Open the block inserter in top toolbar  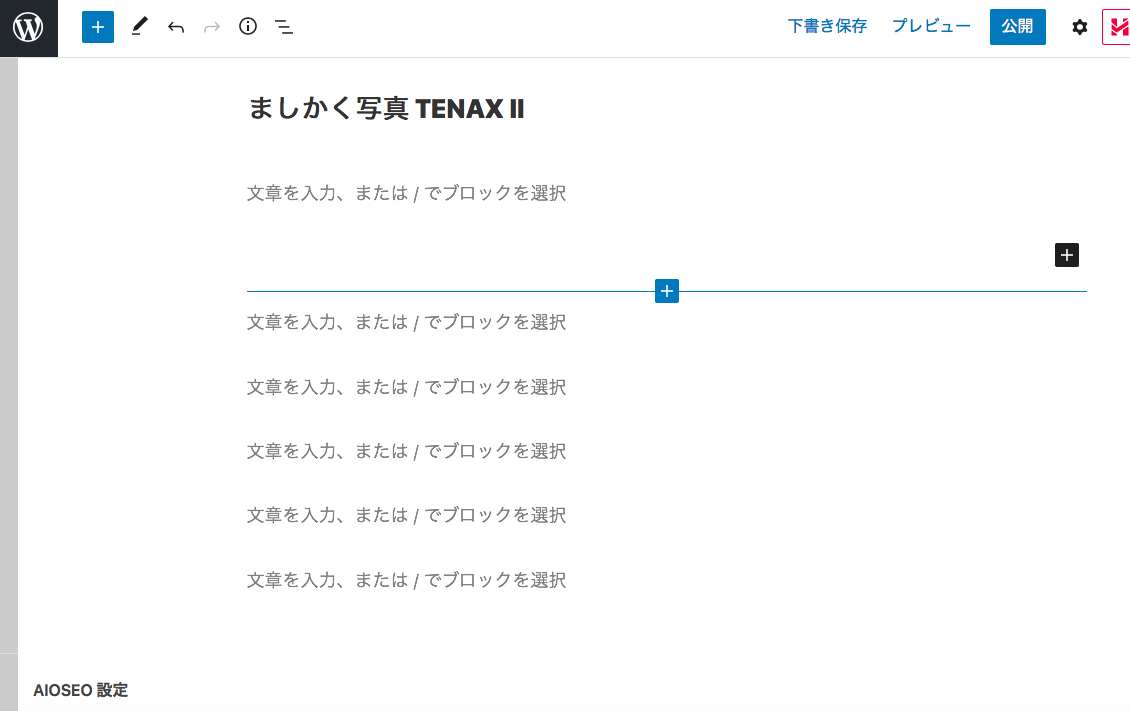coord(98,27)
